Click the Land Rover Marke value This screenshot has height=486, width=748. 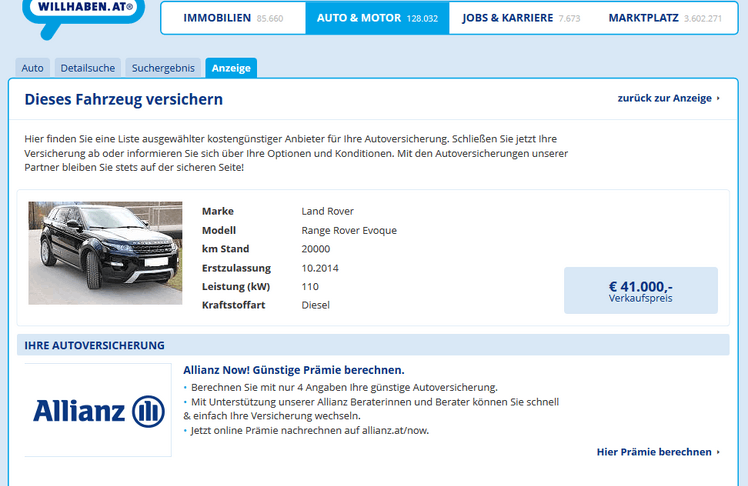tap(327, 211)
